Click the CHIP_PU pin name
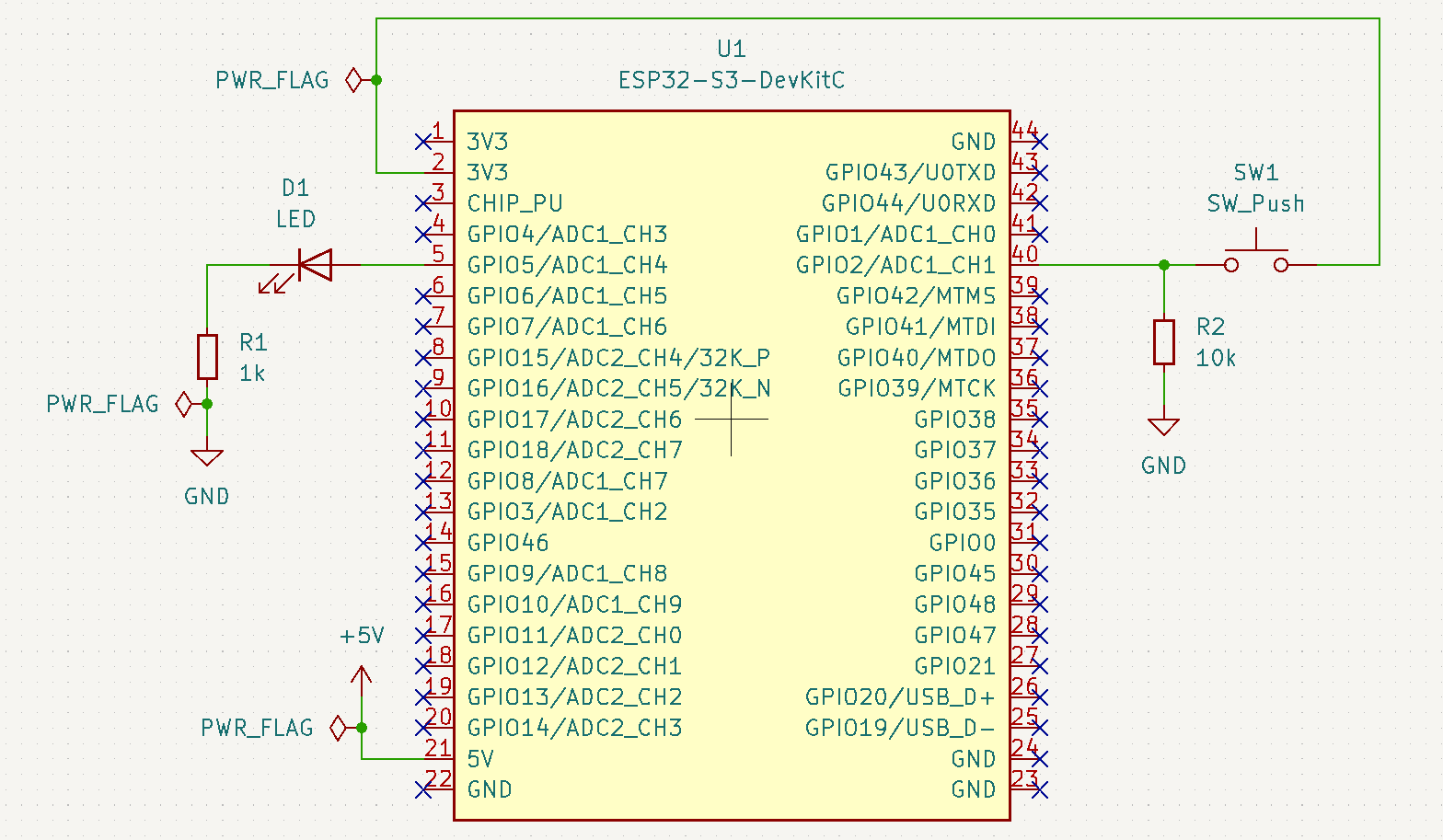The width and height of the screenshot is (1443, 840). pos(514,203)
